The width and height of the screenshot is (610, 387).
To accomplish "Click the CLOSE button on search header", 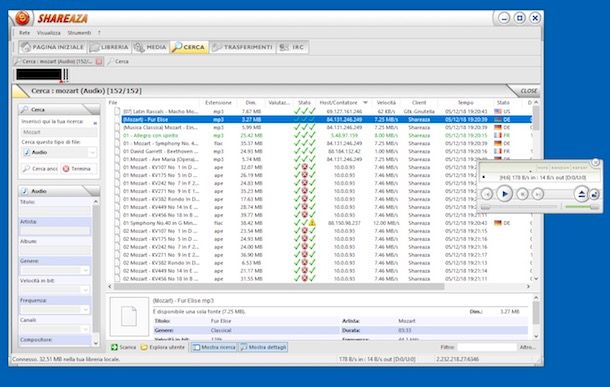I will pos(528,91).
